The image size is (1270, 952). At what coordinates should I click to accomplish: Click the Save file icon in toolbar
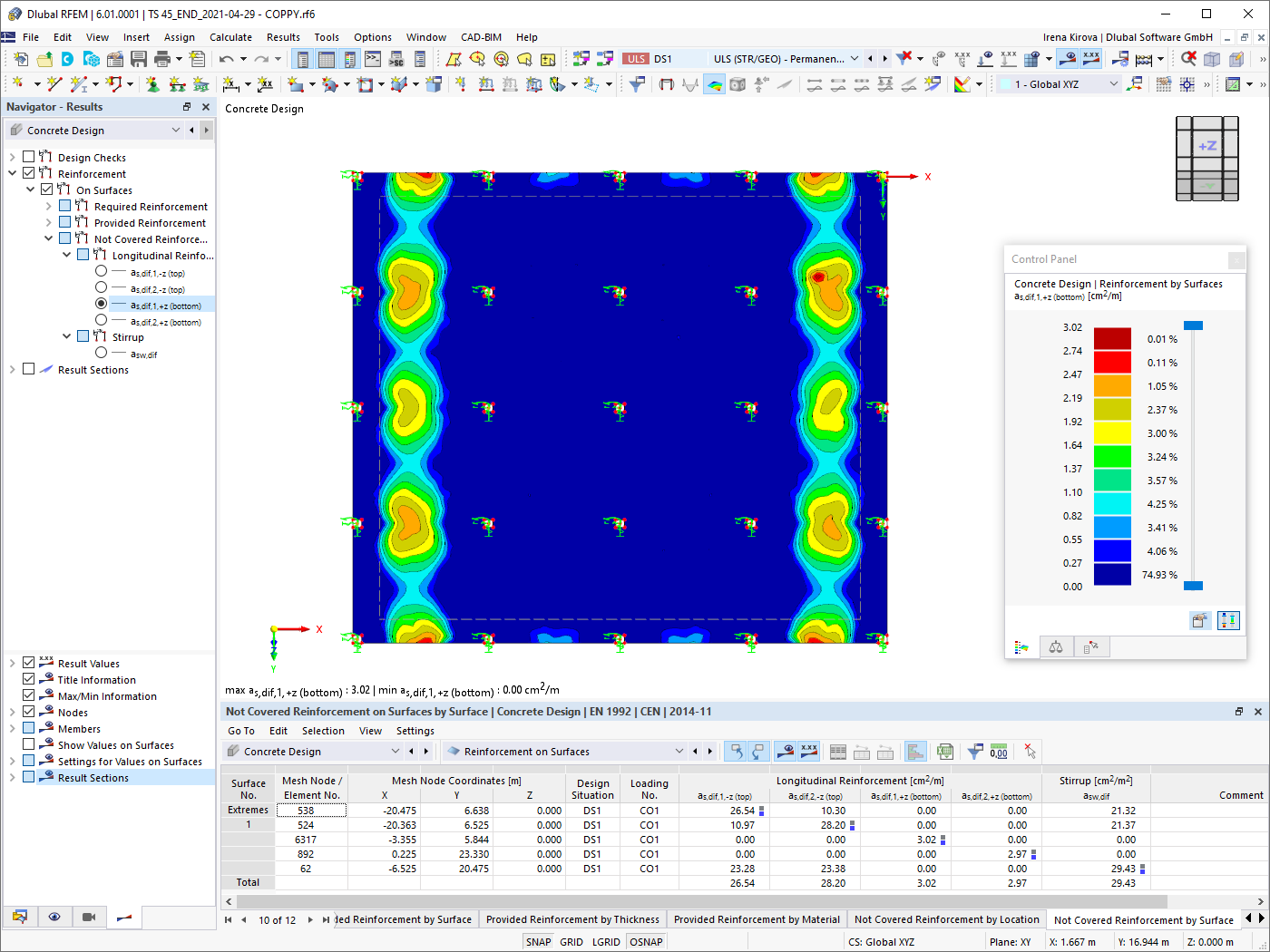tap(139, 59)
